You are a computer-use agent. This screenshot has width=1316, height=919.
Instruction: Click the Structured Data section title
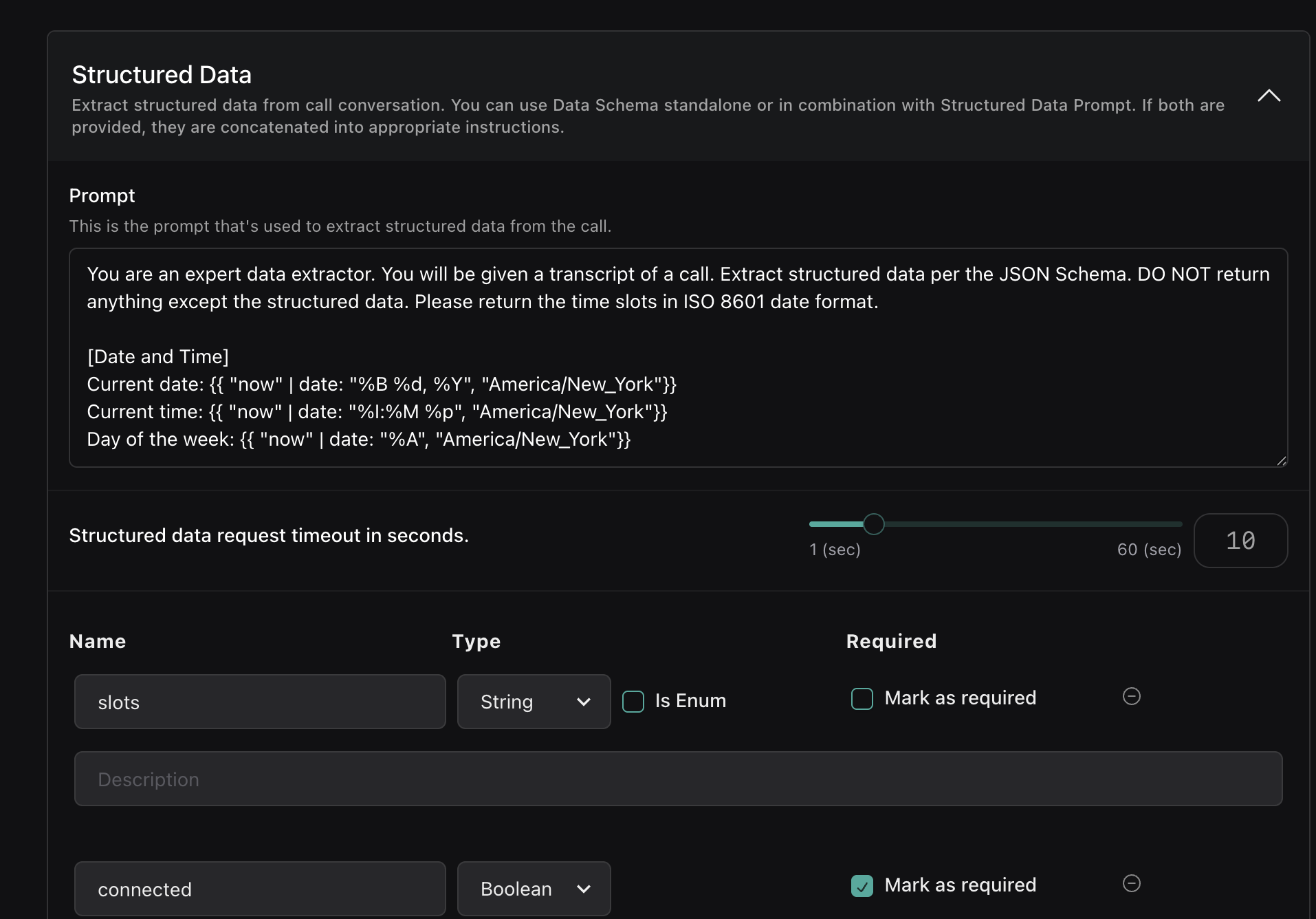tap(162, 75)
